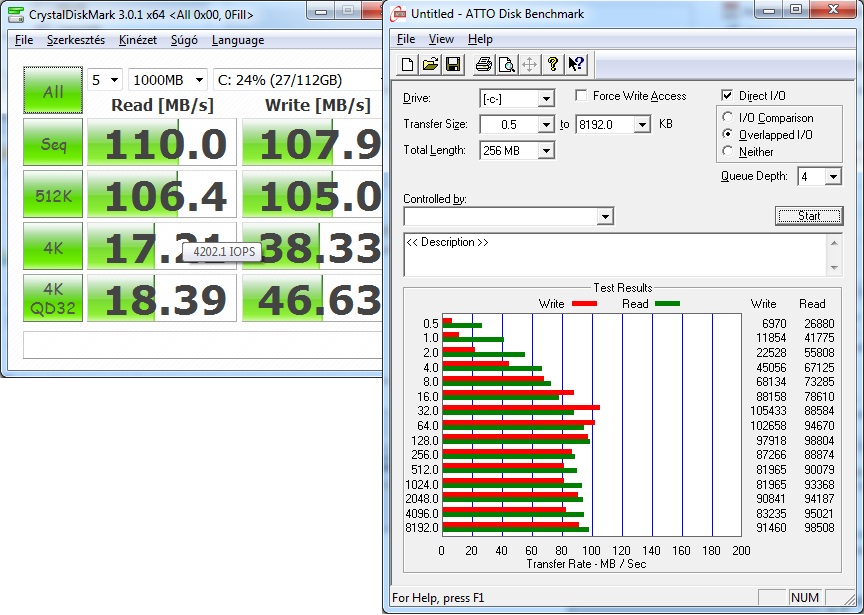Screen dimensions: 864x615
Task: Open Print Preview from ATTO toolbar
Action: [x=506, y=64]
